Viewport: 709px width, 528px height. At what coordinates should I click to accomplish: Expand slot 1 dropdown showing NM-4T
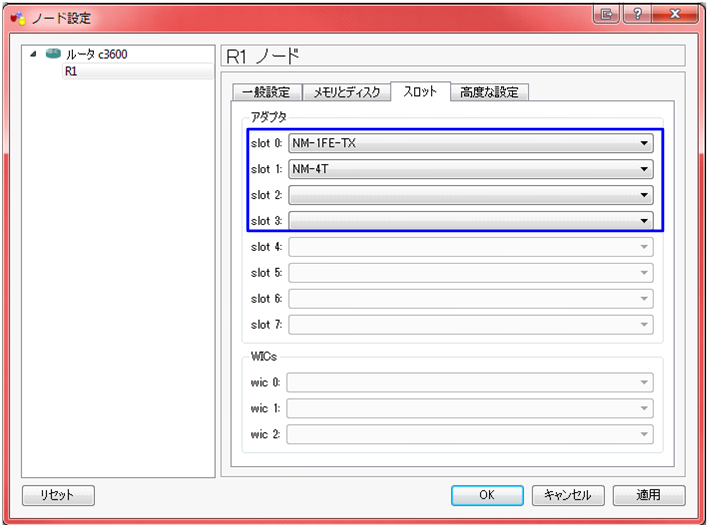471,169
